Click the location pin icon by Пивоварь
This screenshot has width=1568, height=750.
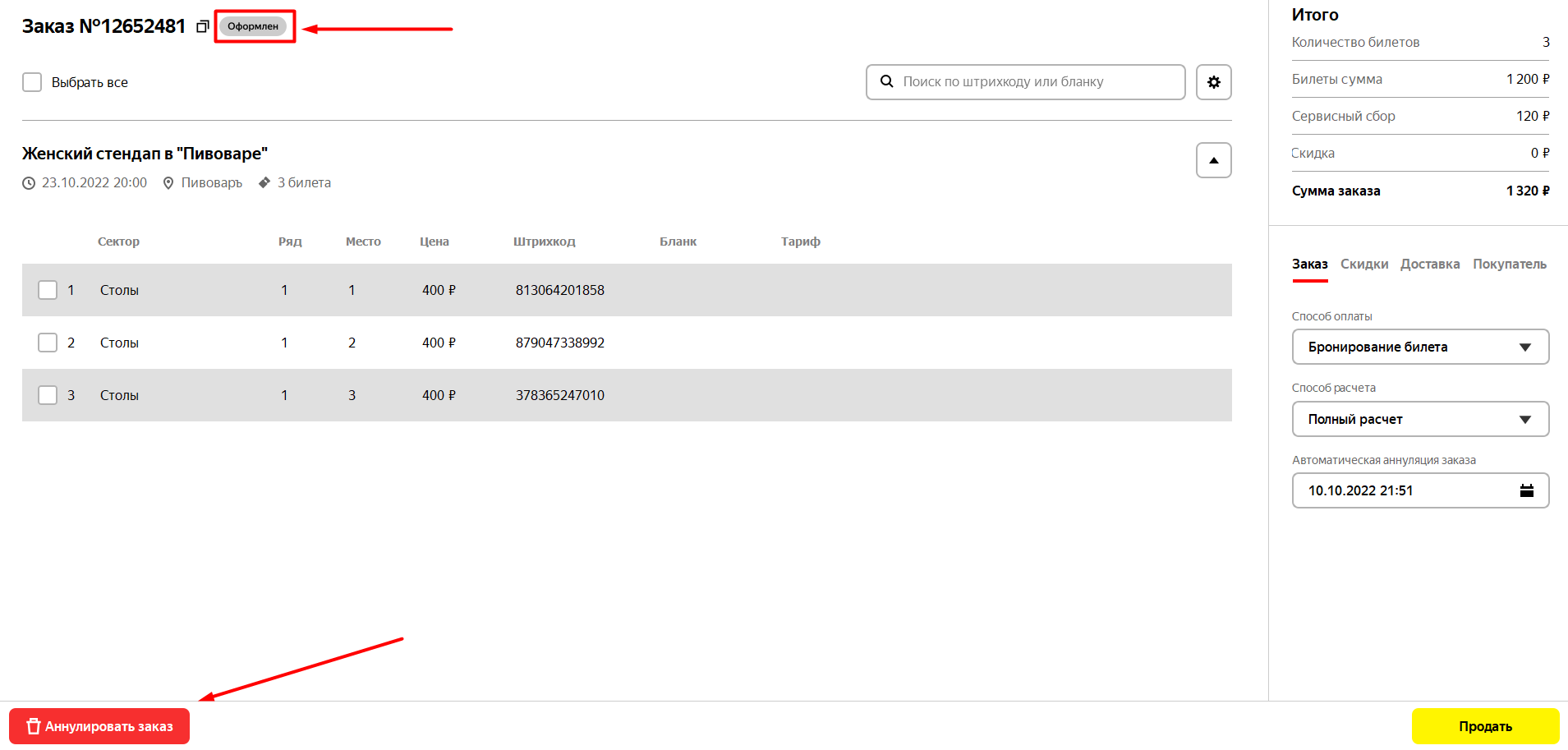click(x=168, y=183)
